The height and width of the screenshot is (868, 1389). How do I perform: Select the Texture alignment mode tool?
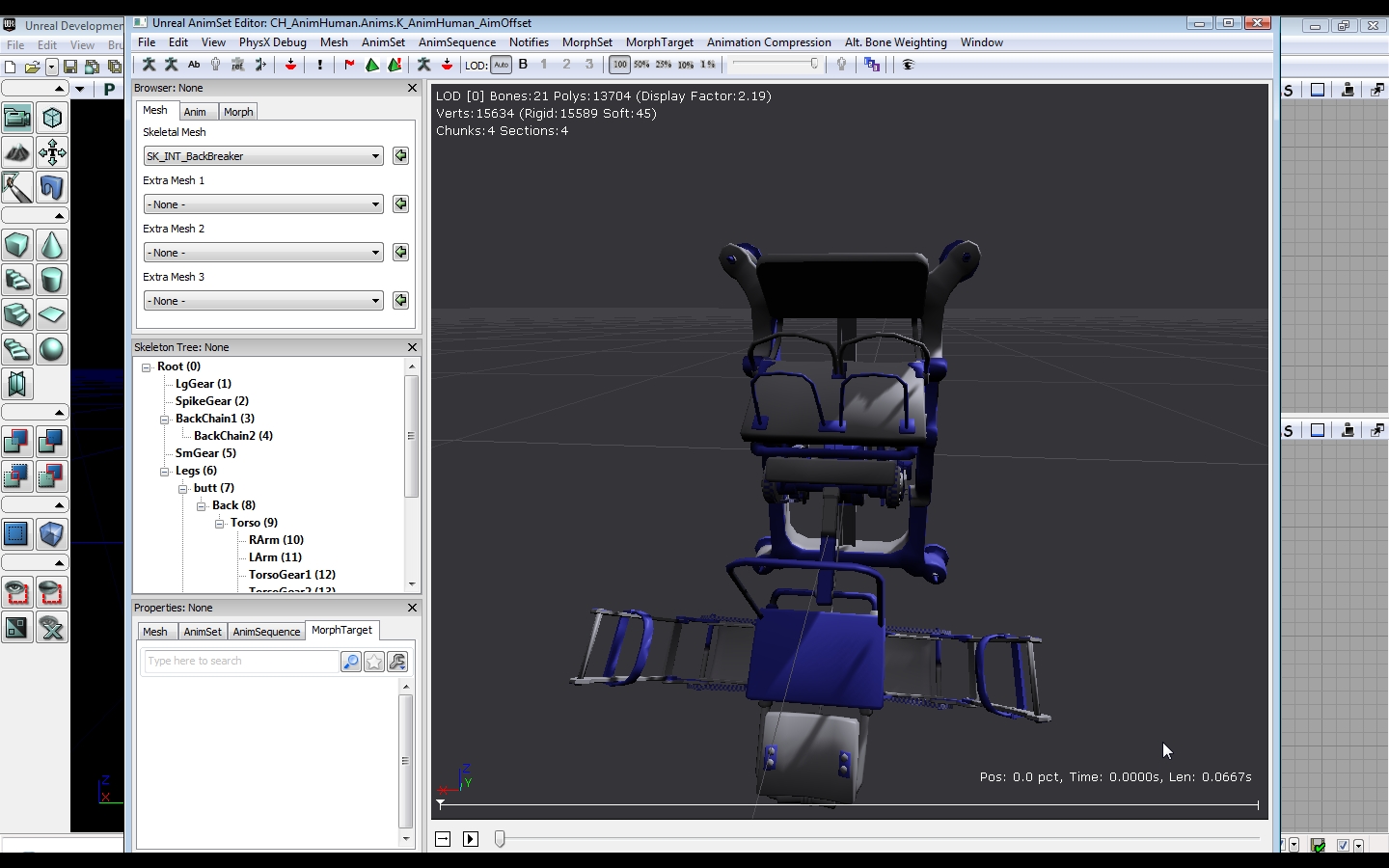(x=52, y=152)
